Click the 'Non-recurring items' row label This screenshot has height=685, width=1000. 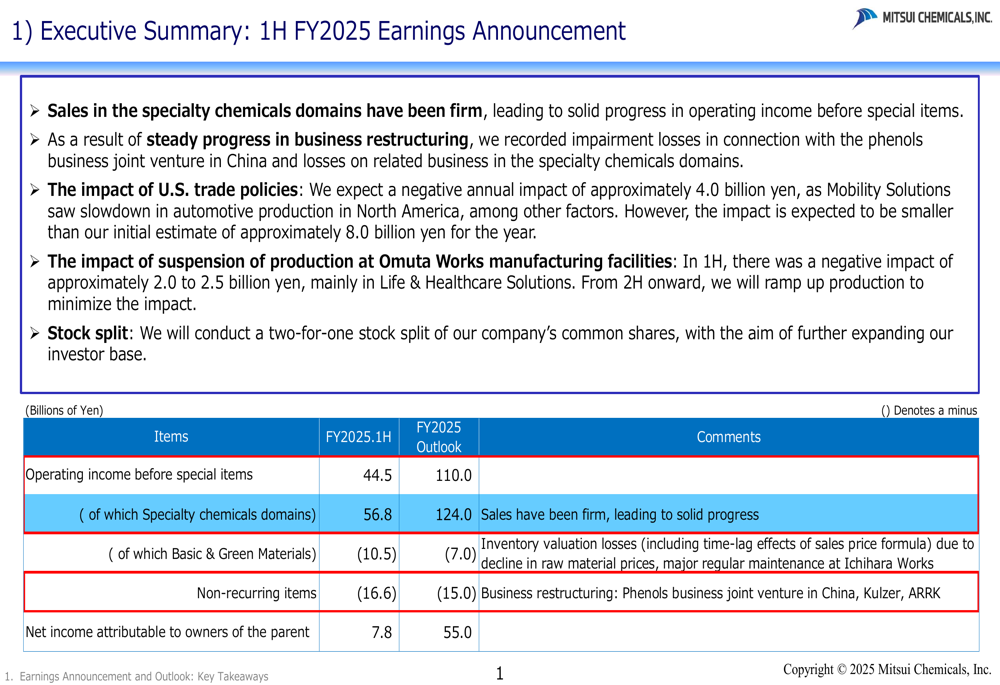pos(256,593)
